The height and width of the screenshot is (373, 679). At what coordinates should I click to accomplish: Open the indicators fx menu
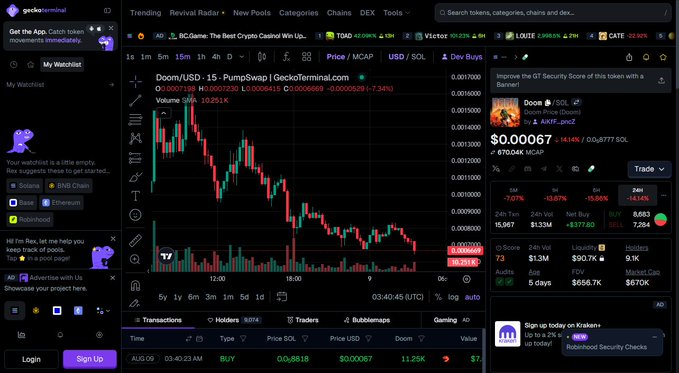(x=286, y=57)
